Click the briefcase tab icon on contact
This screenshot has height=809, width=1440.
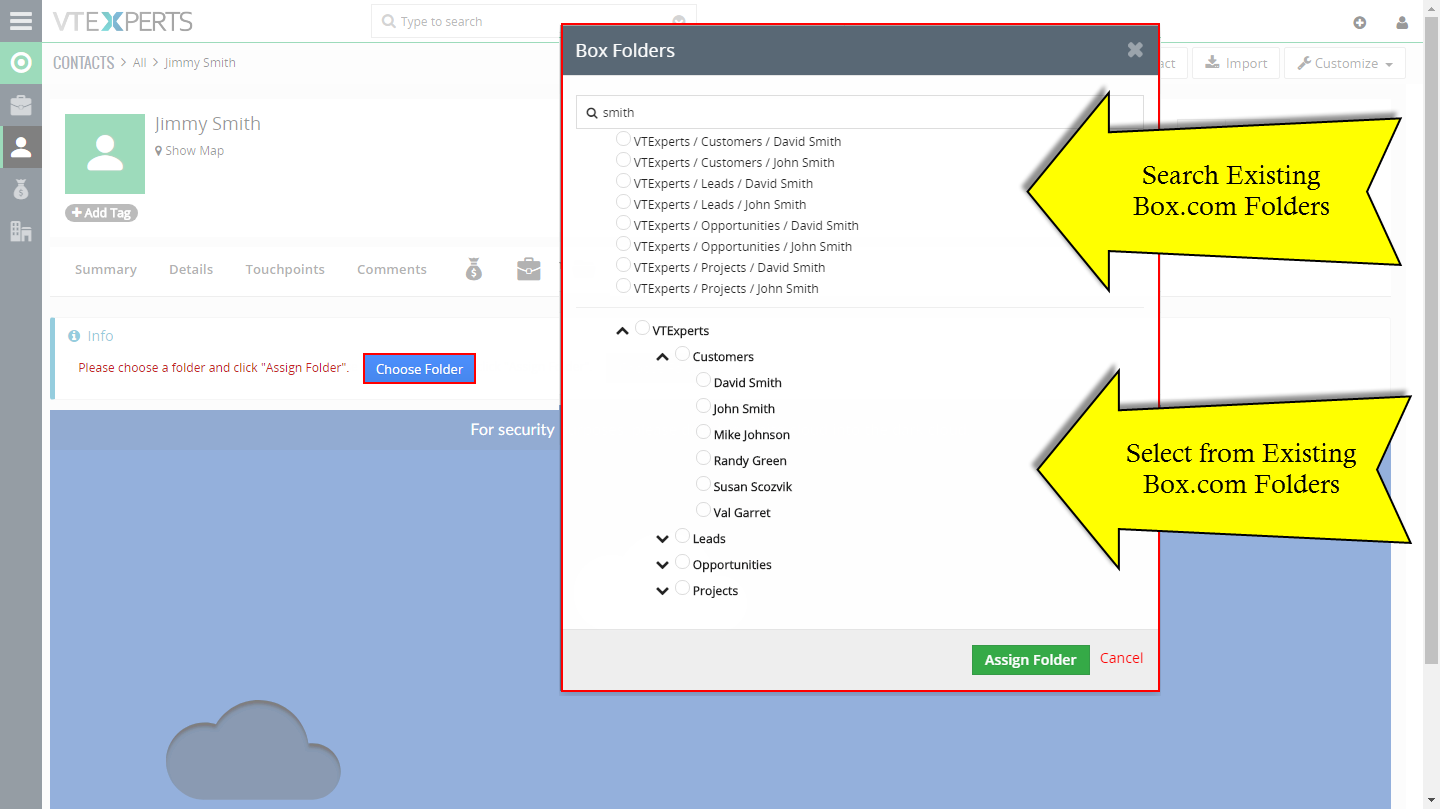(529, 269)
